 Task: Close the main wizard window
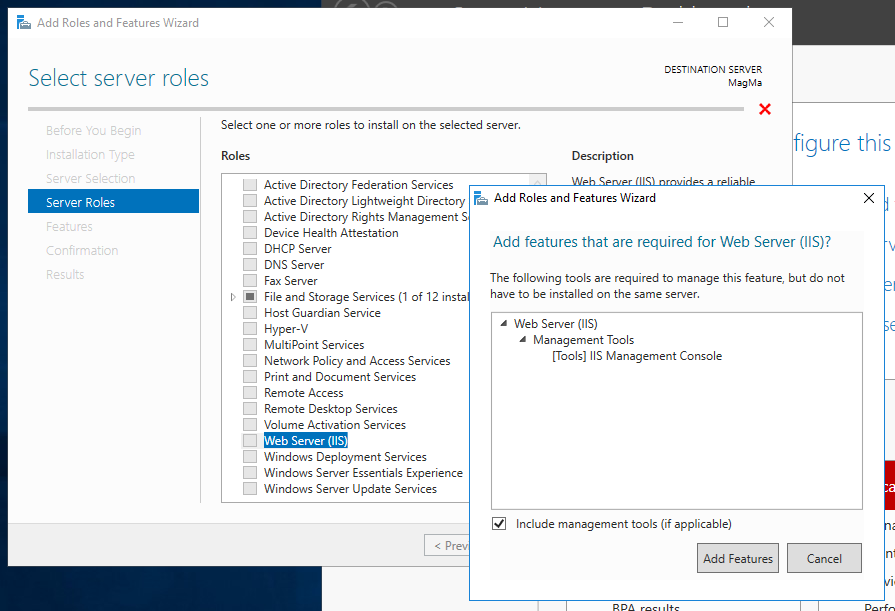pos(769,22)
